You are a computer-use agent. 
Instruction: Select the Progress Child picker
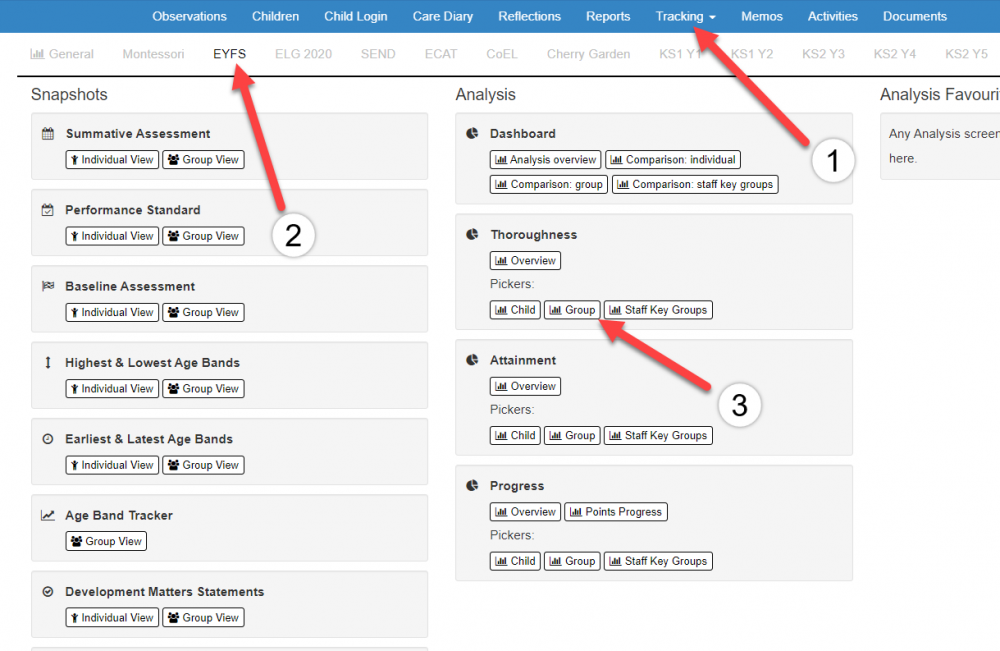pyautogui.click(x=515, y=561)
